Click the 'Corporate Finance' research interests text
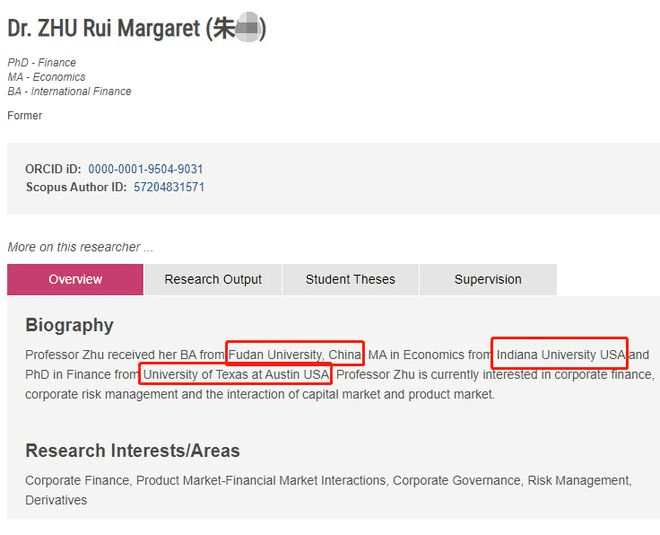This screenshot has width=660, height=535. click(77, 481)
